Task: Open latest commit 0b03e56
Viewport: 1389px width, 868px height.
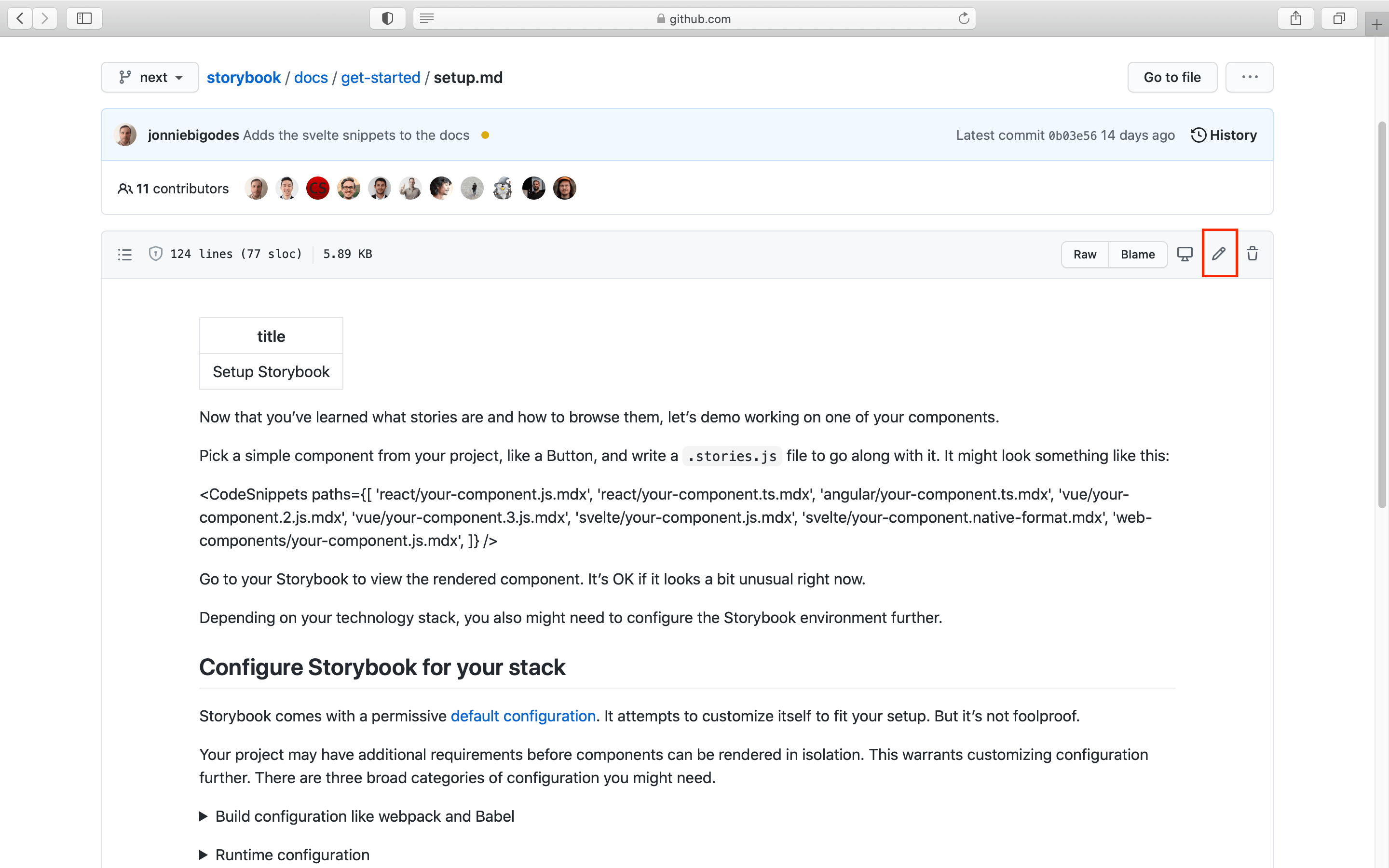Action: click(1072, 136)
